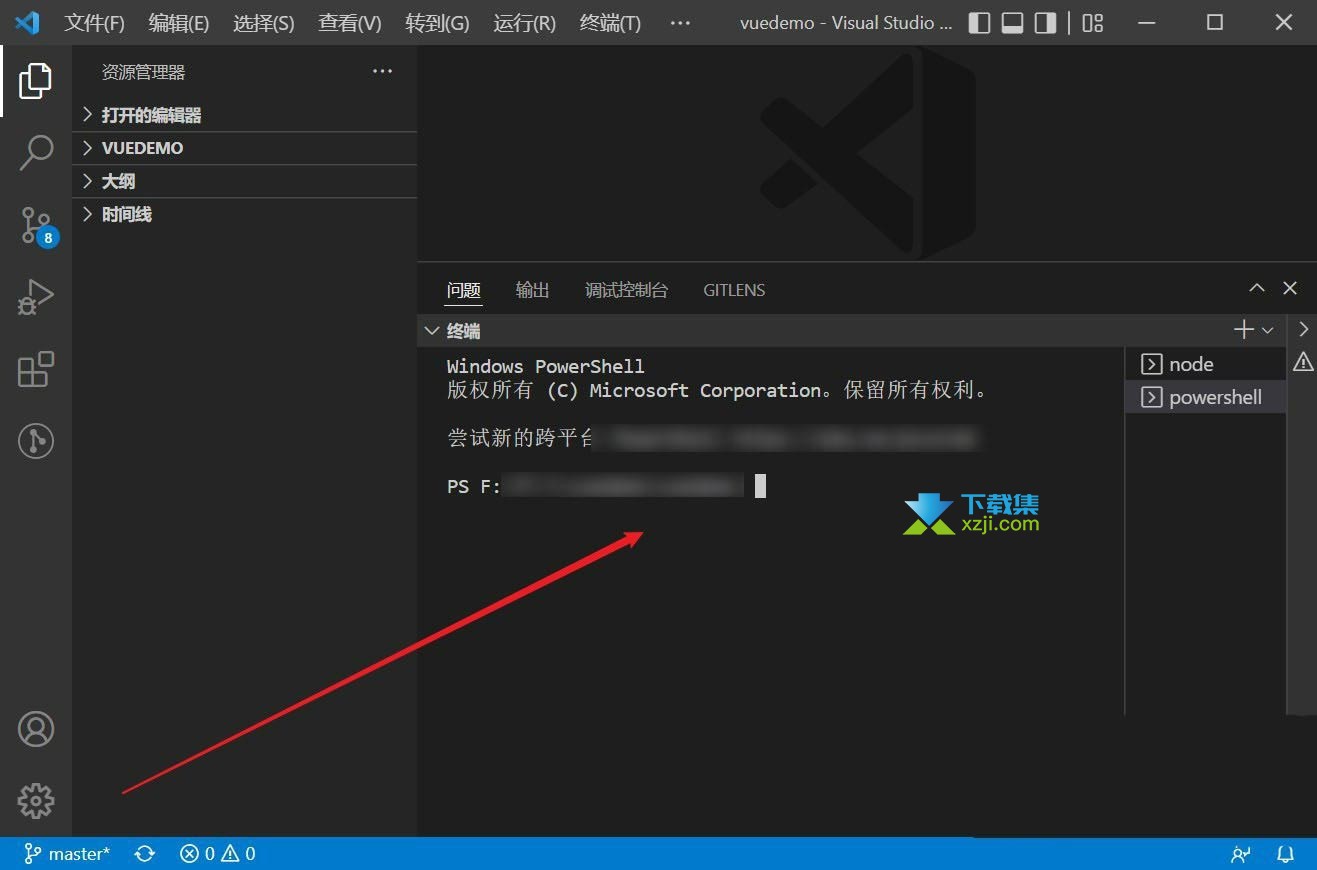Click the warning triangle icon beside terminal list
Screen dimensions: 1317x870
click(1303, 362)
